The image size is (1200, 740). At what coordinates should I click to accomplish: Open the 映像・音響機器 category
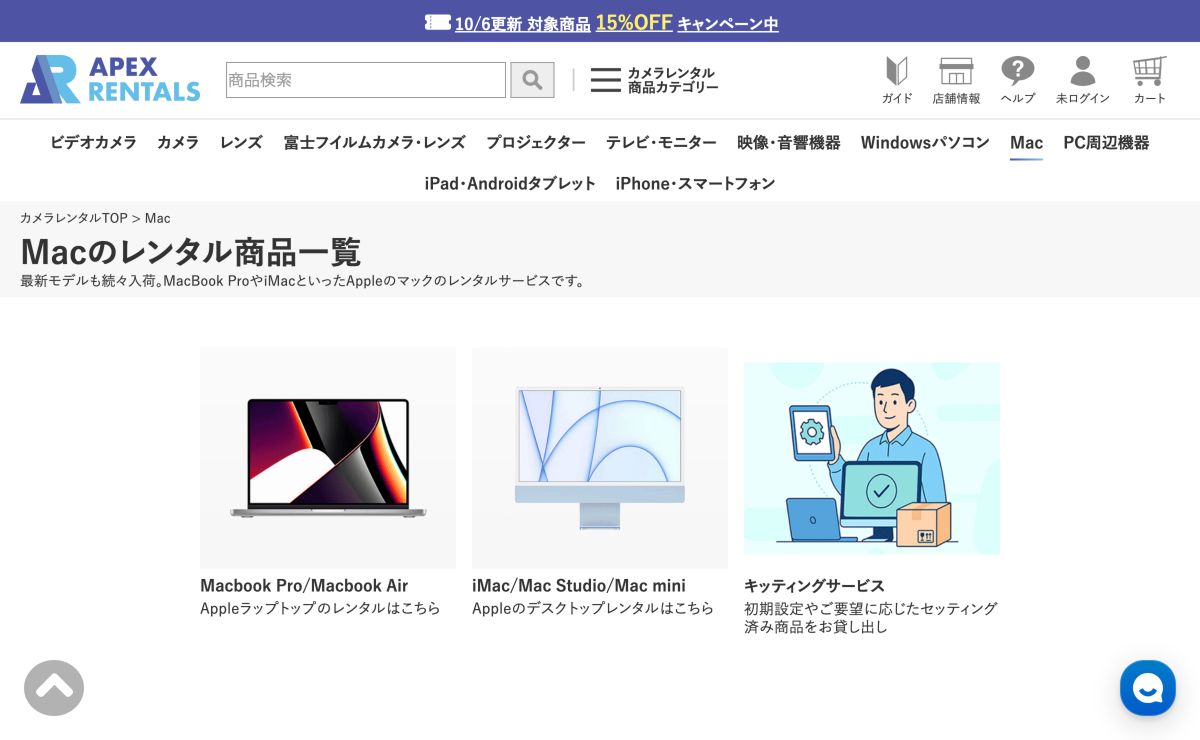click(x=789, y=143)
